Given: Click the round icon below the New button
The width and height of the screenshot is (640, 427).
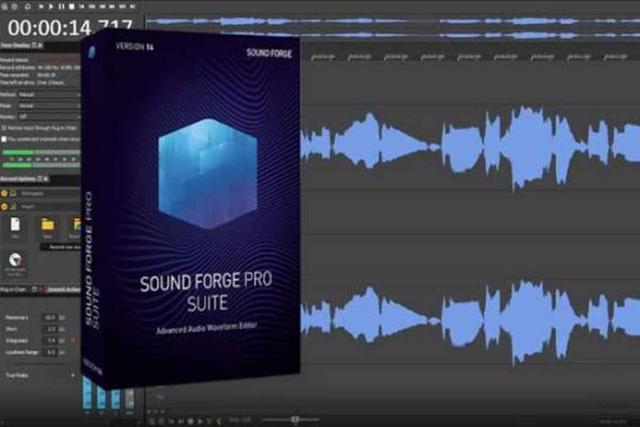Looking at the screenshot, I should (16, 261).
